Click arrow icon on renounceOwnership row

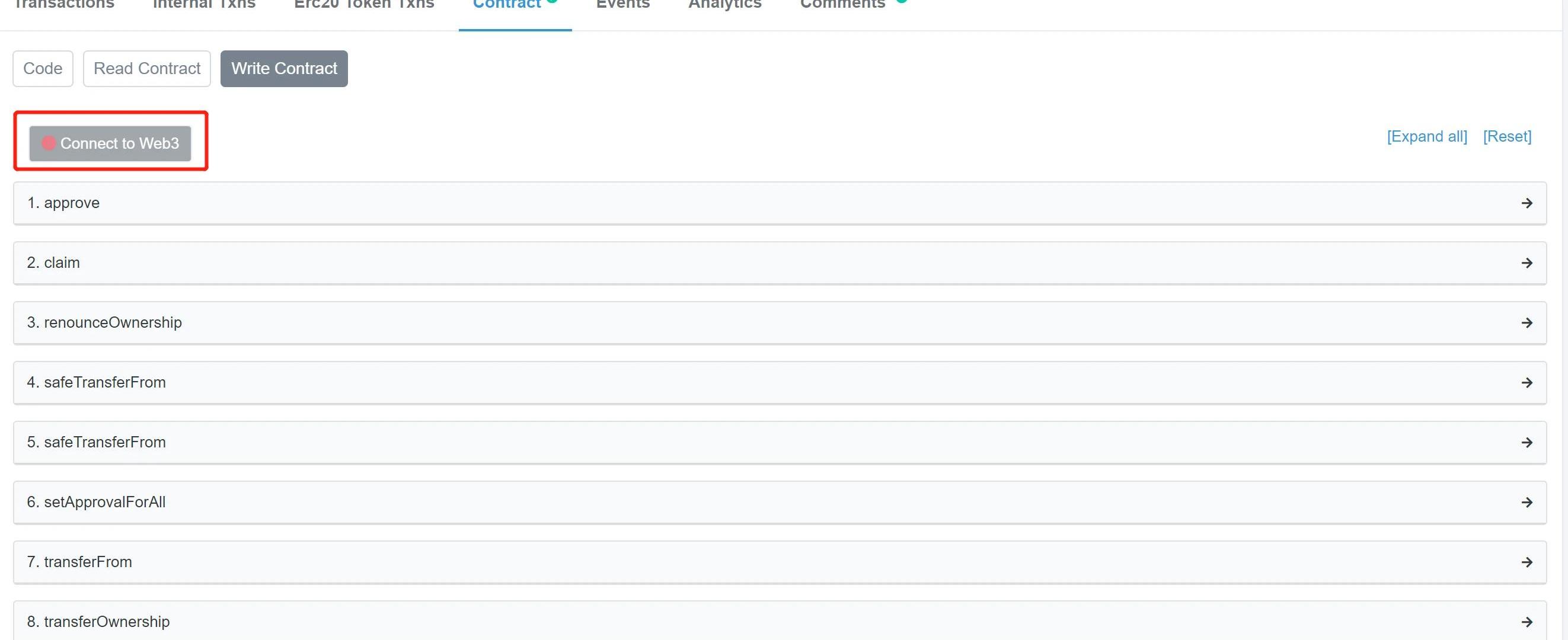1526,323
